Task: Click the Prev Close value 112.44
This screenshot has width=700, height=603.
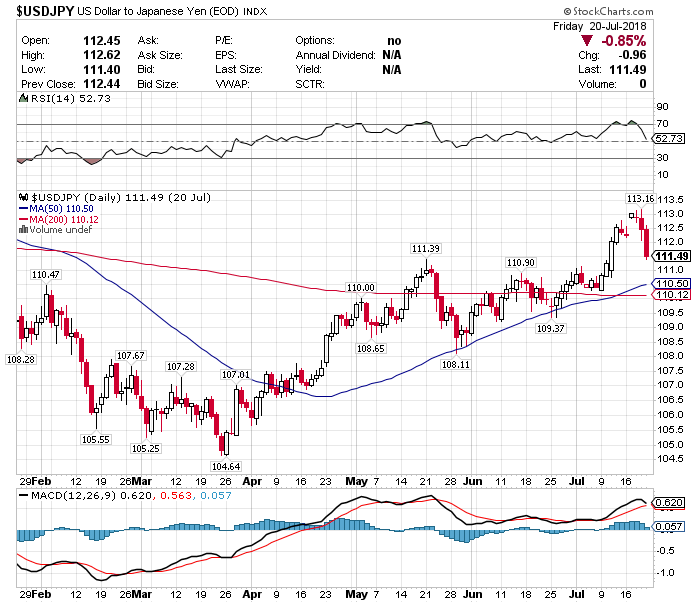Action: click(x=102, y=84)
